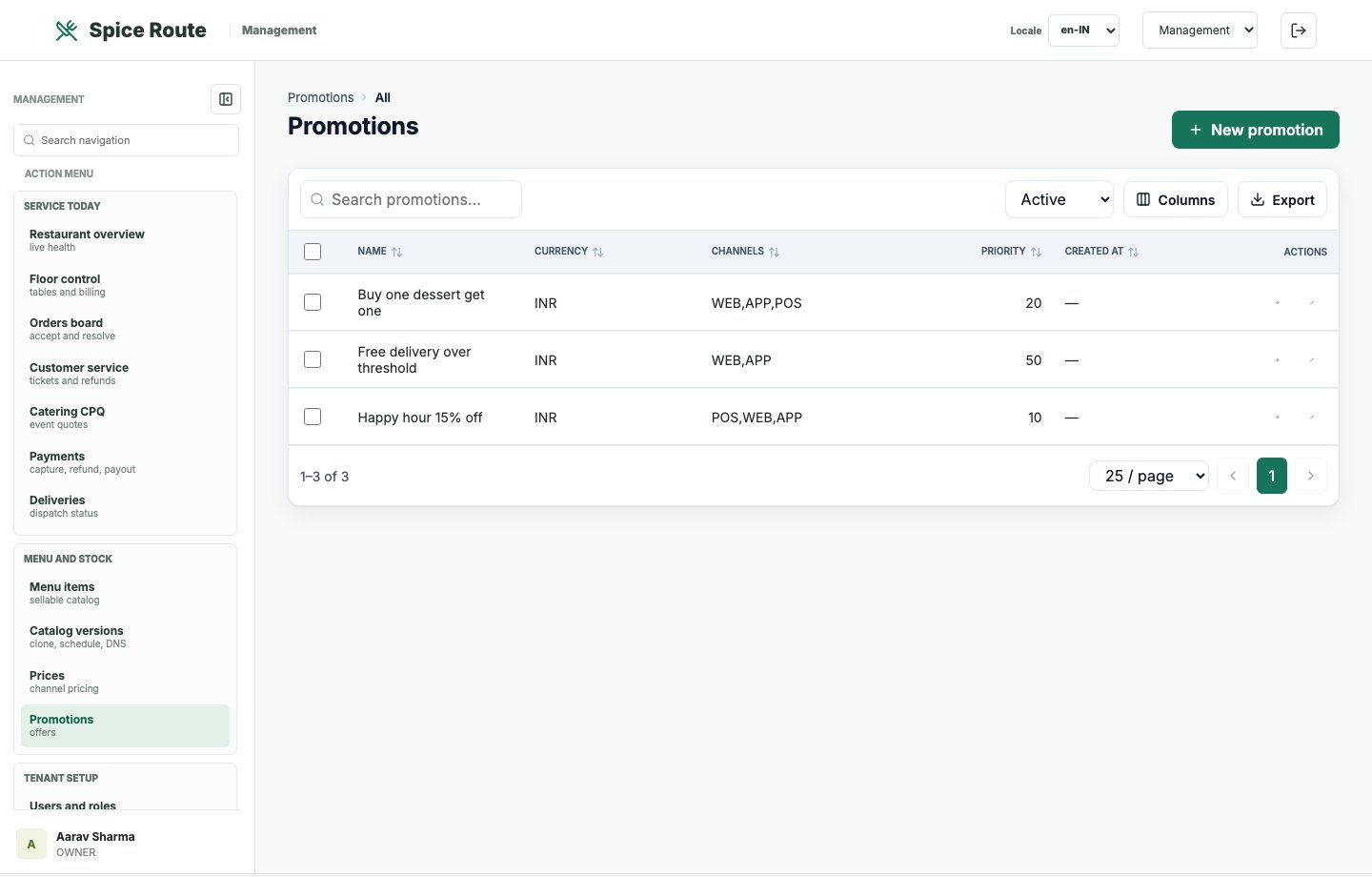The height and width of the screenshot is (877, 1372).
Task: Go to Orders board in sidebar
Action: (x=125, y=329)
